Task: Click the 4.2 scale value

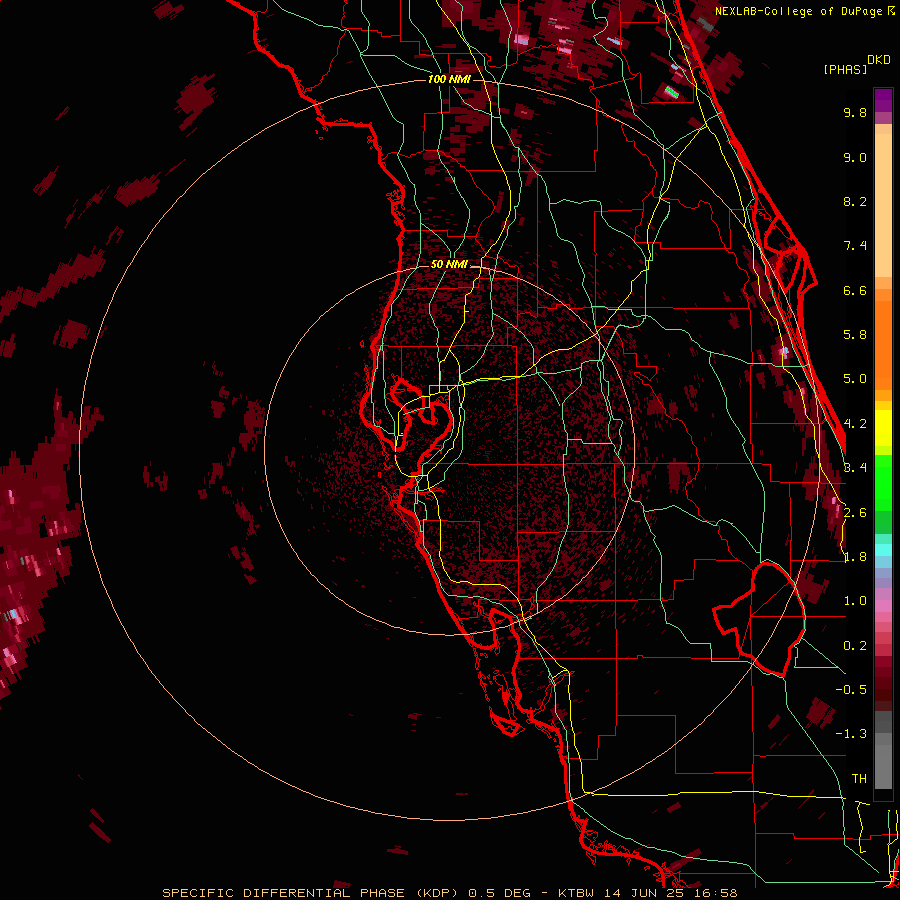Action: 855,424
